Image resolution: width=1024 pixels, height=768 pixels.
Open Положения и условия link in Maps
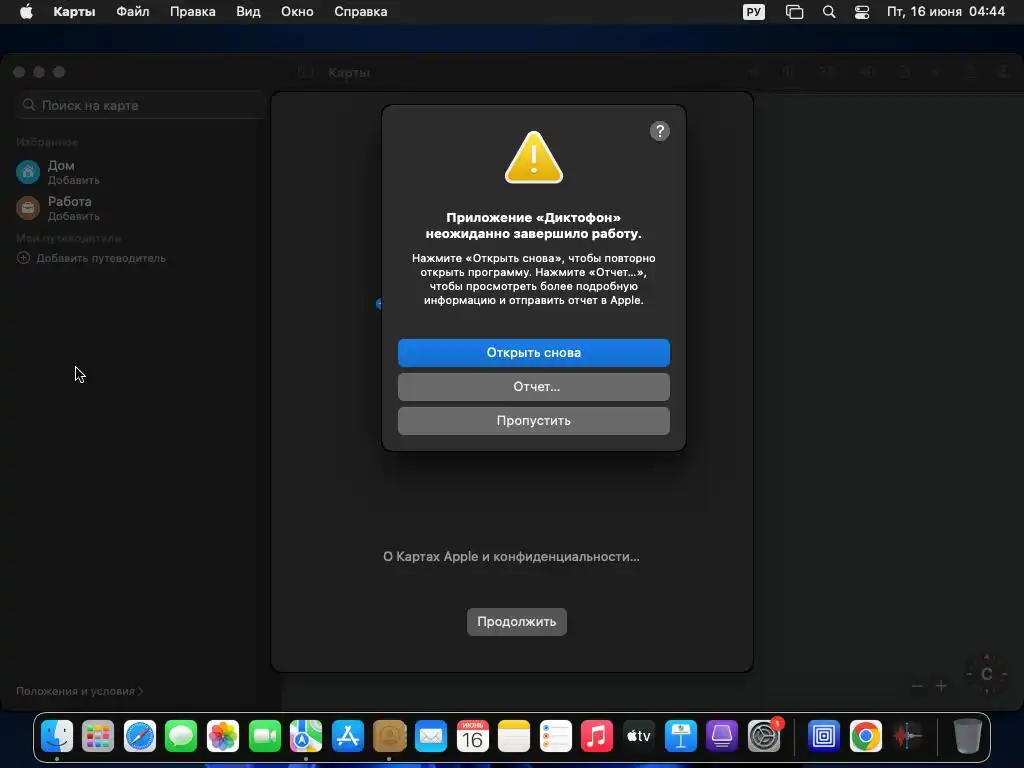pos(79,691)
